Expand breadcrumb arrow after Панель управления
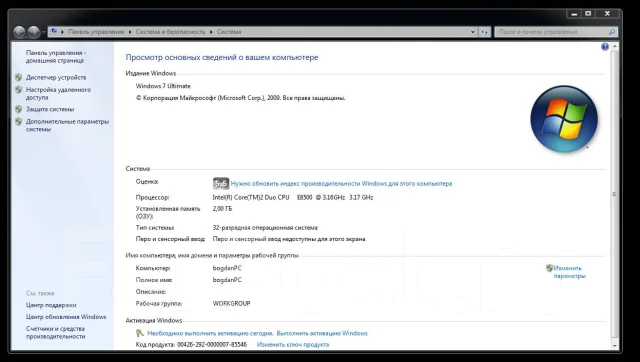This screenshot has height=362, width=640. coord(130,32)
